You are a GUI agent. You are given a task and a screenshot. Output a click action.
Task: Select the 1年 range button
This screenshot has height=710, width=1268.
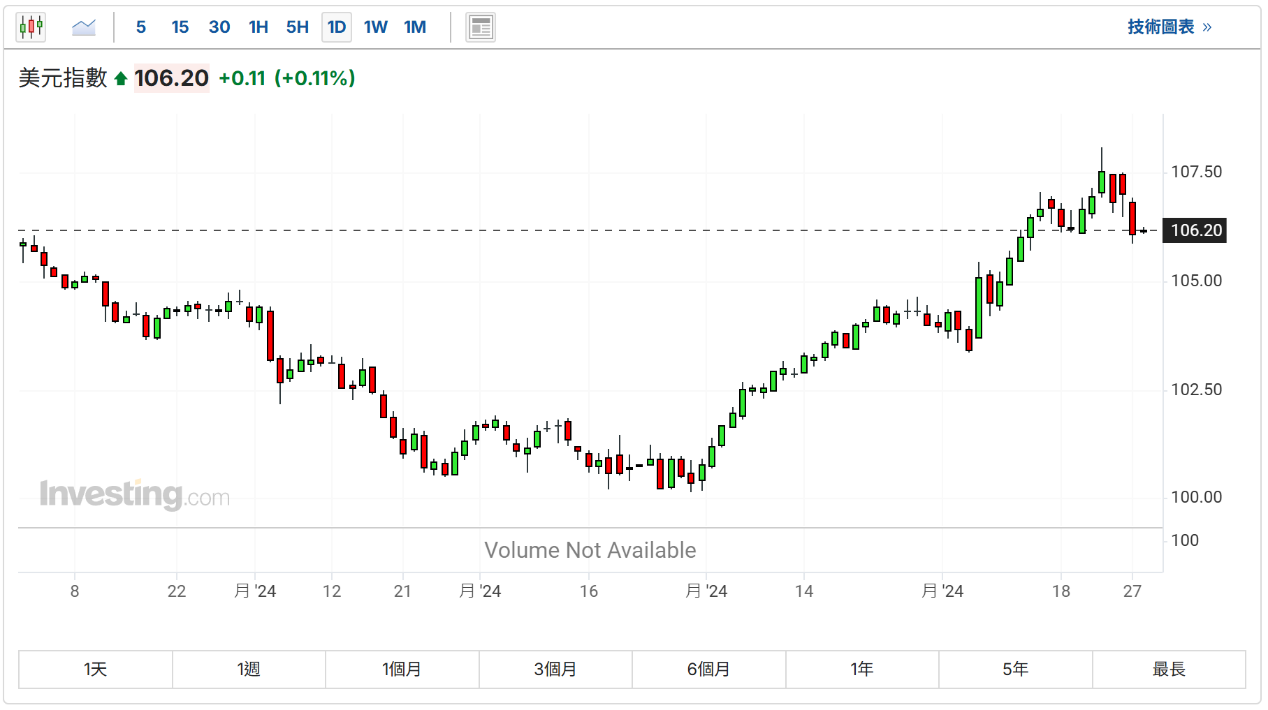pyautogui.click(x=862, y=669)
